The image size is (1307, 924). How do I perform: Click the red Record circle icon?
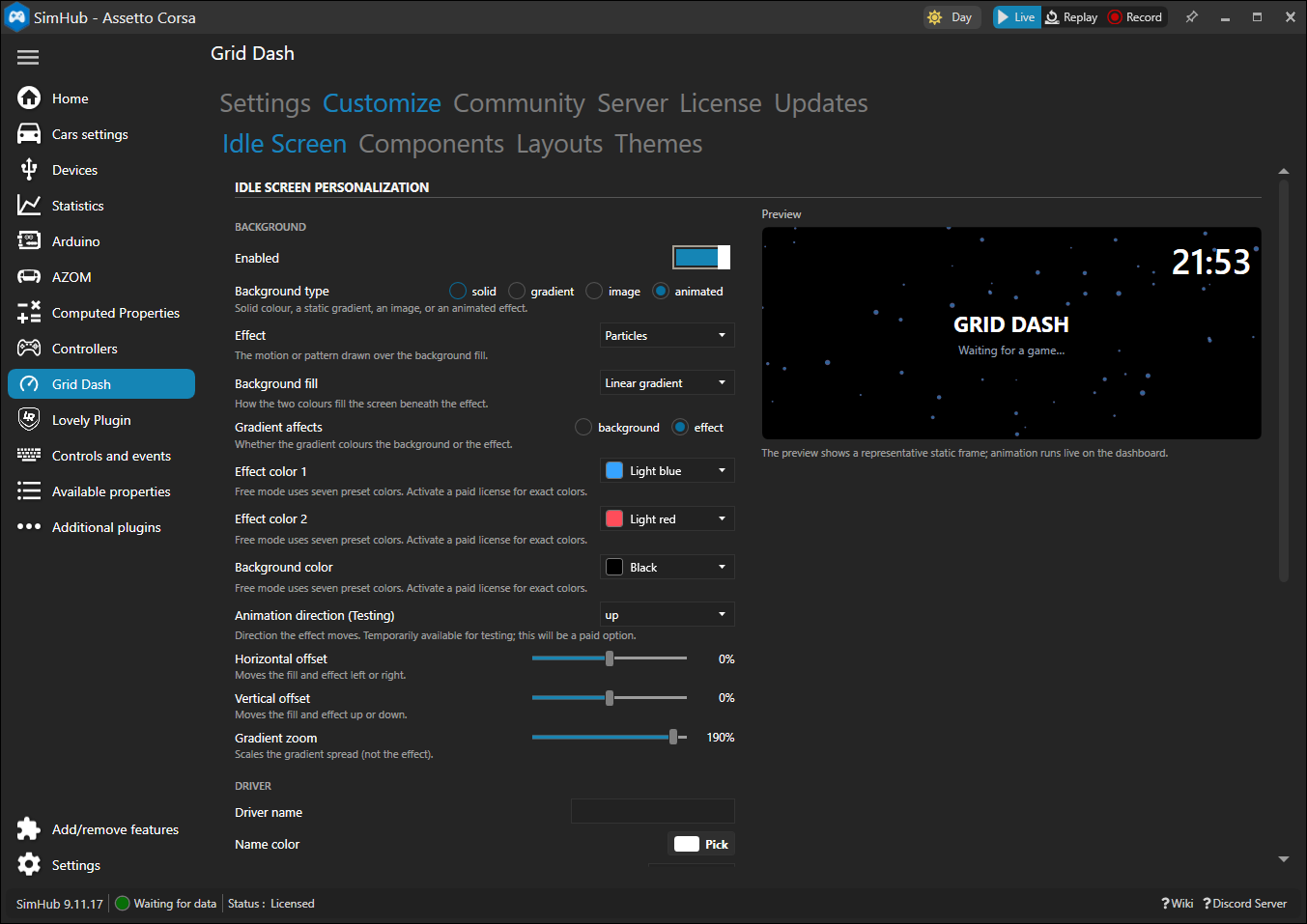1115,17
